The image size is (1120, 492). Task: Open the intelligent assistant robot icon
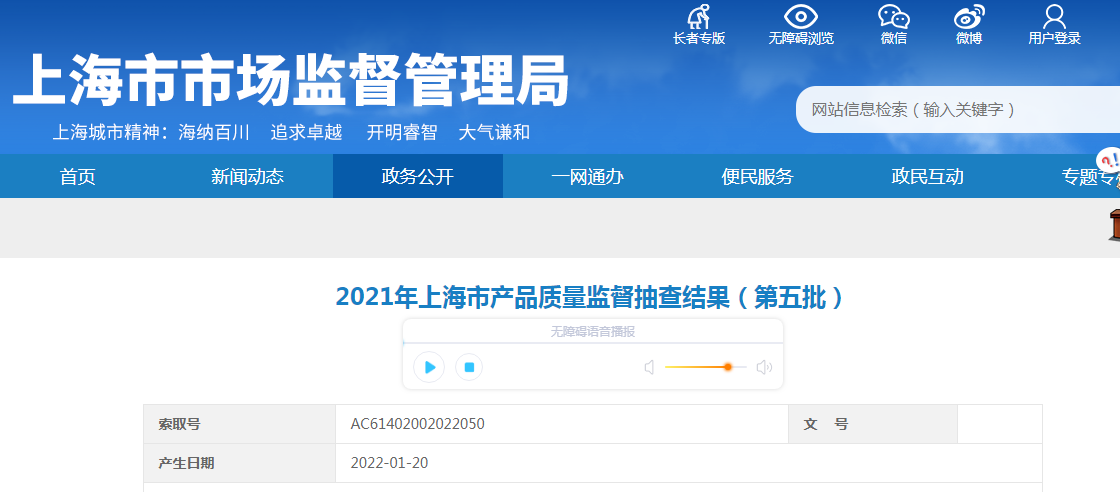(1109, 163)
